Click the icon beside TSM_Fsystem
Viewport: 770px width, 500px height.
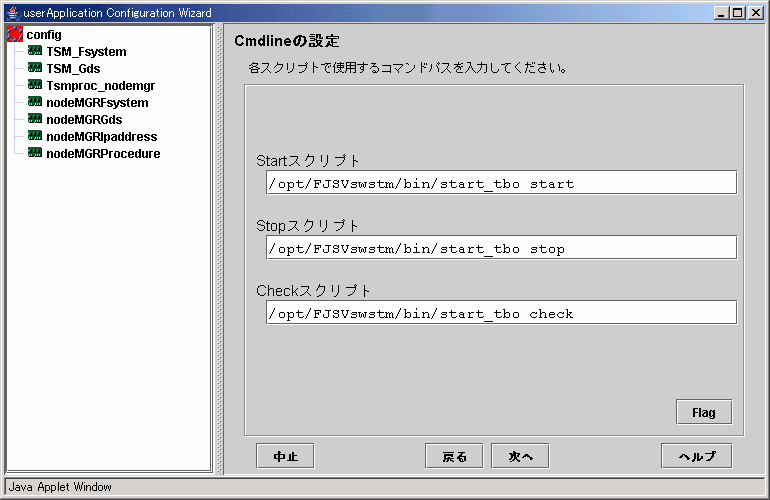tap(35, 51)
